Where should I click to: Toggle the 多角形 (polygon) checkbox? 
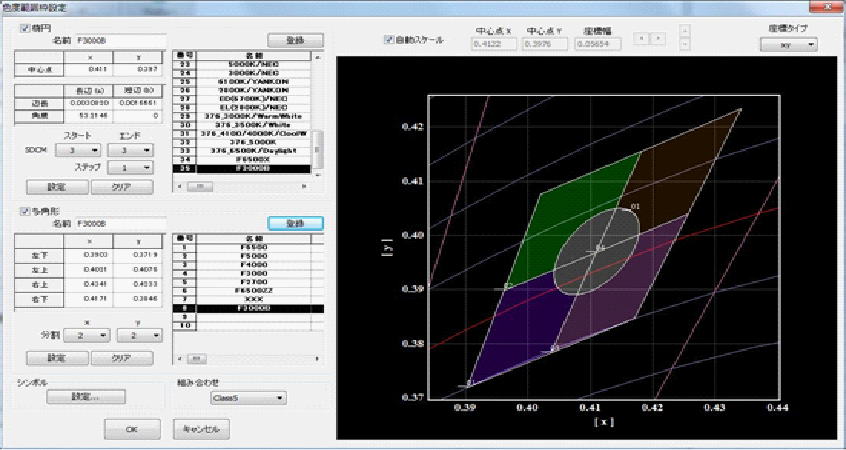pyautogui.click(x=24, y=212)
